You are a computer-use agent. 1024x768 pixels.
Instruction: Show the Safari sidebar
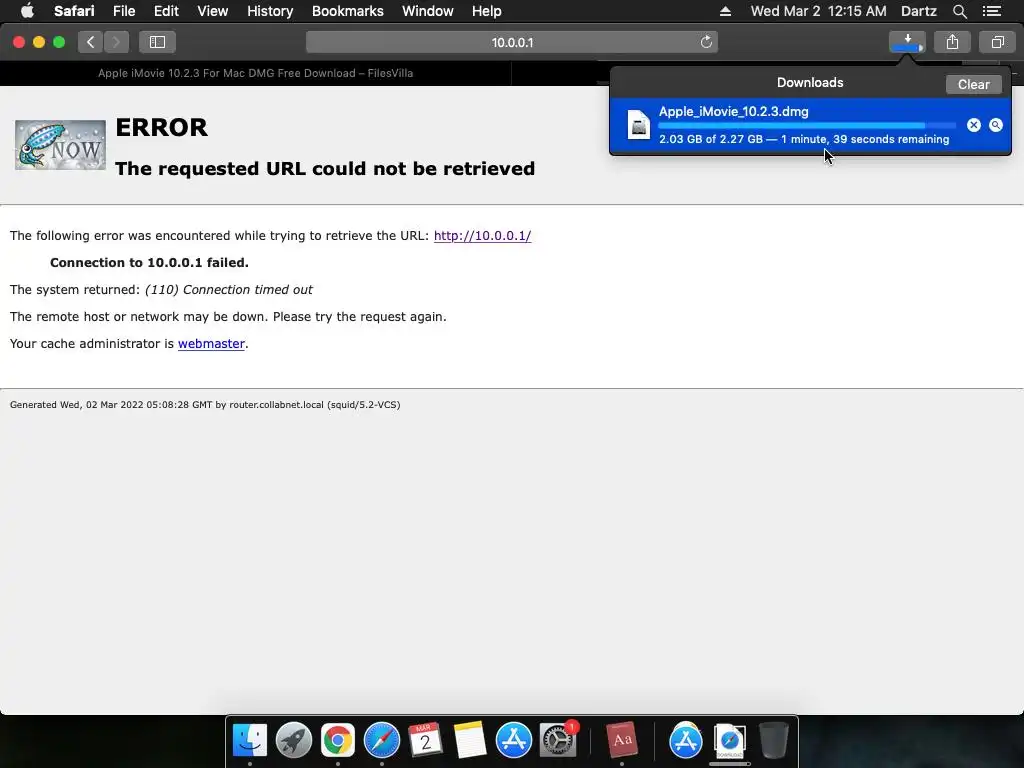pyautogui.click(x=157, y=42)
